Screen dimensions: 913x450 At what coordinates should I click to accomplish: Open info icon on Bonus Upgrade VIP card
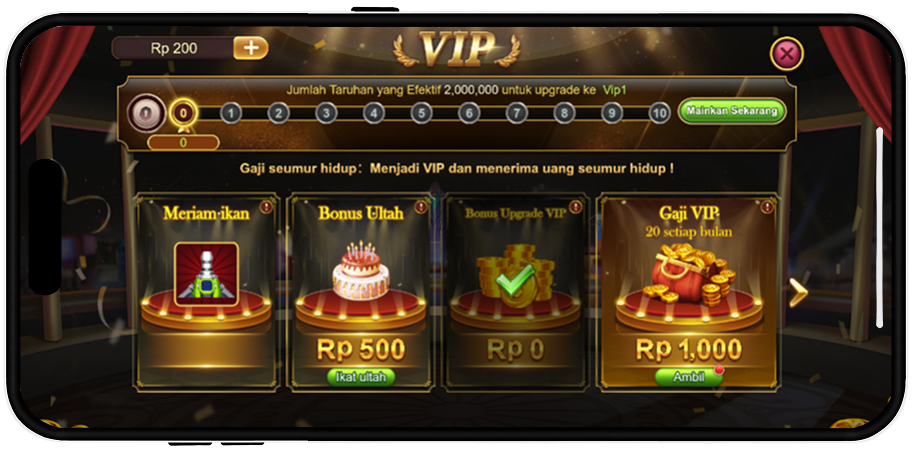(575, 206)
